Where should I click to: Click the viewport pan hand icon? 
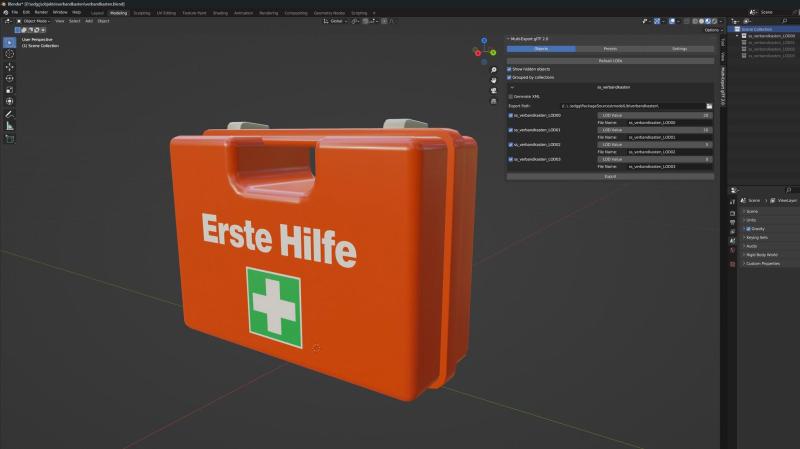click(493, 80)
